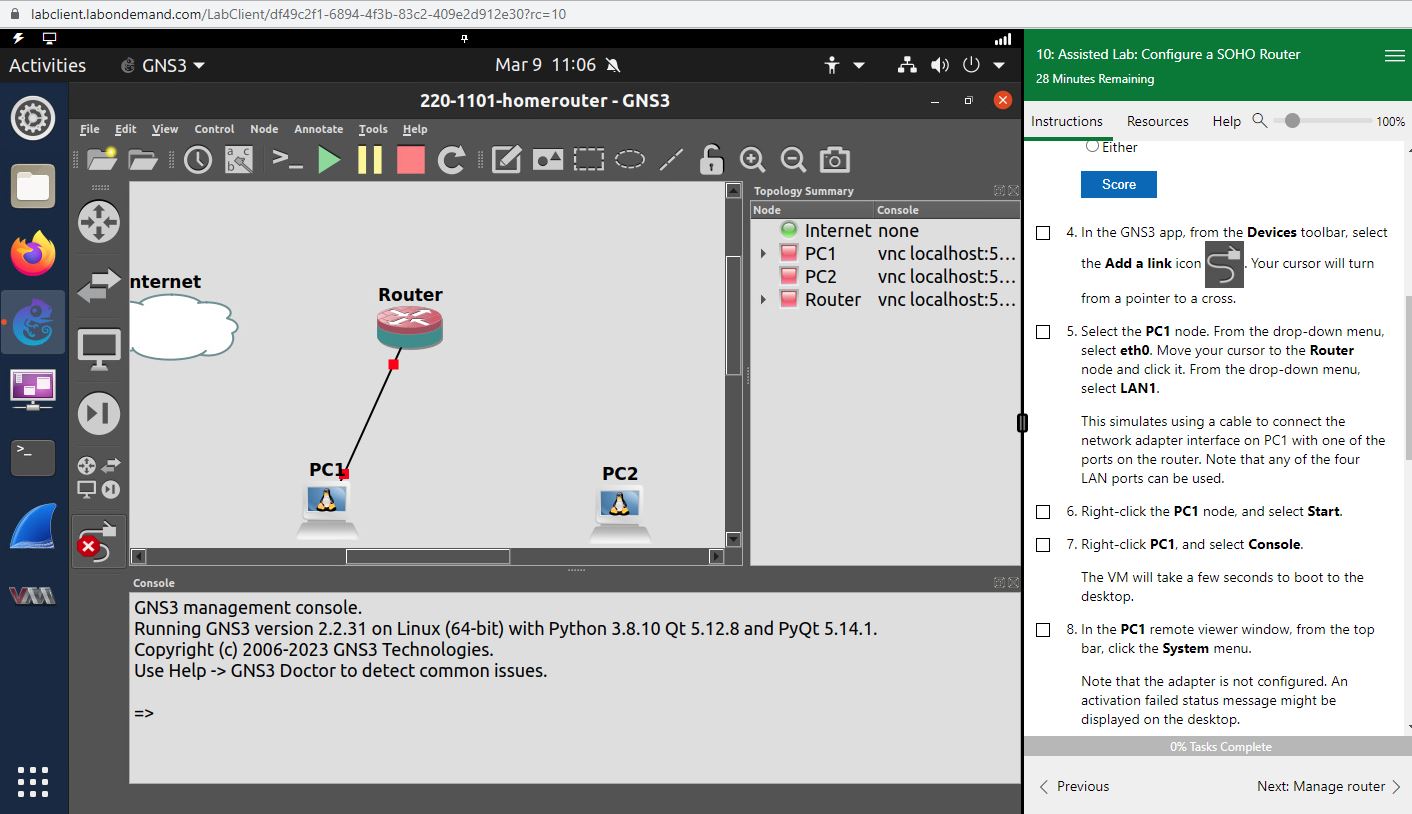Select the Draw a rectangle tool
The width and height of the screenshot is (1412, 814).
click(589, 160)
